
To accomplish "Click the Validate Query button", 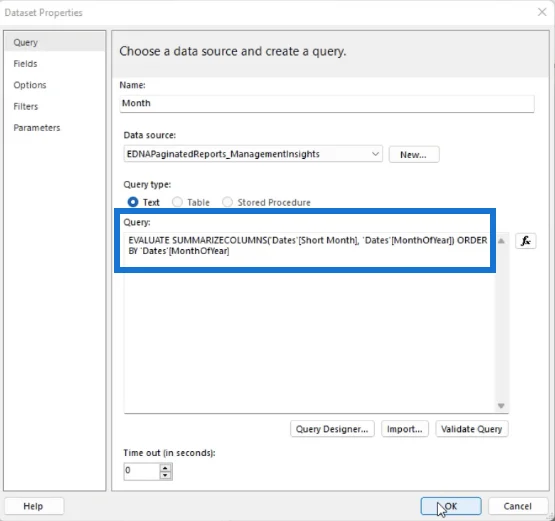I will pos(471,429).
